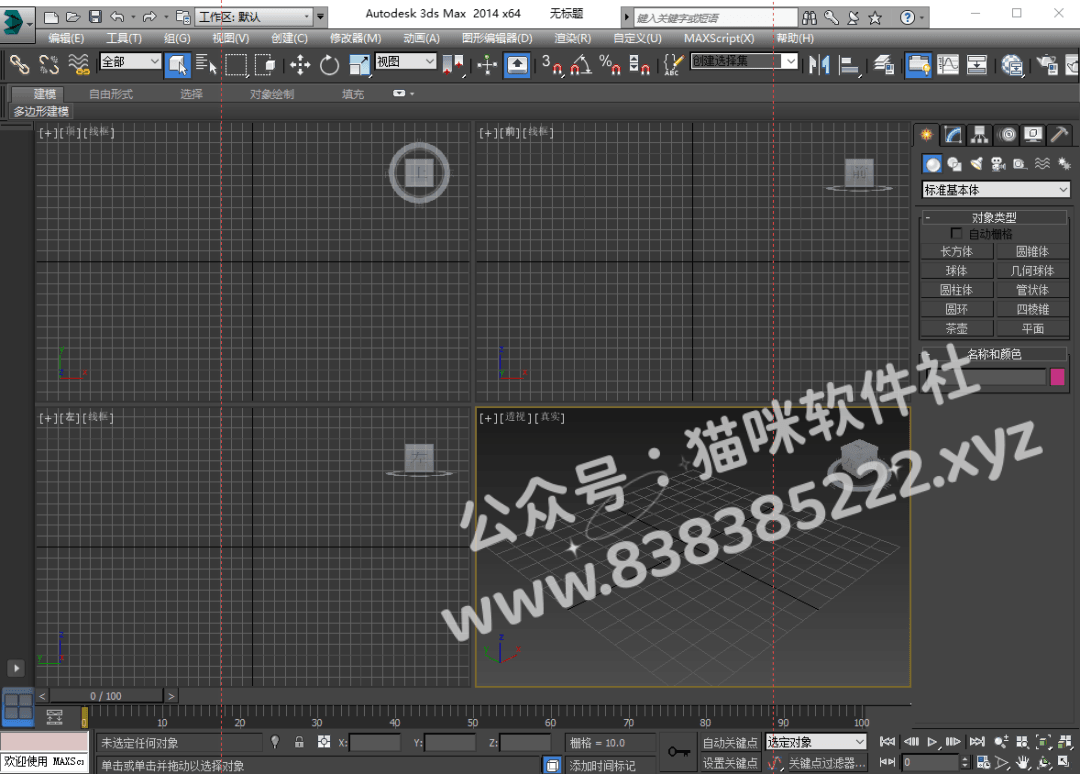
Task: Toggle the Selection Lock icon
Action: pyautogui.click(x=299, y=742)
